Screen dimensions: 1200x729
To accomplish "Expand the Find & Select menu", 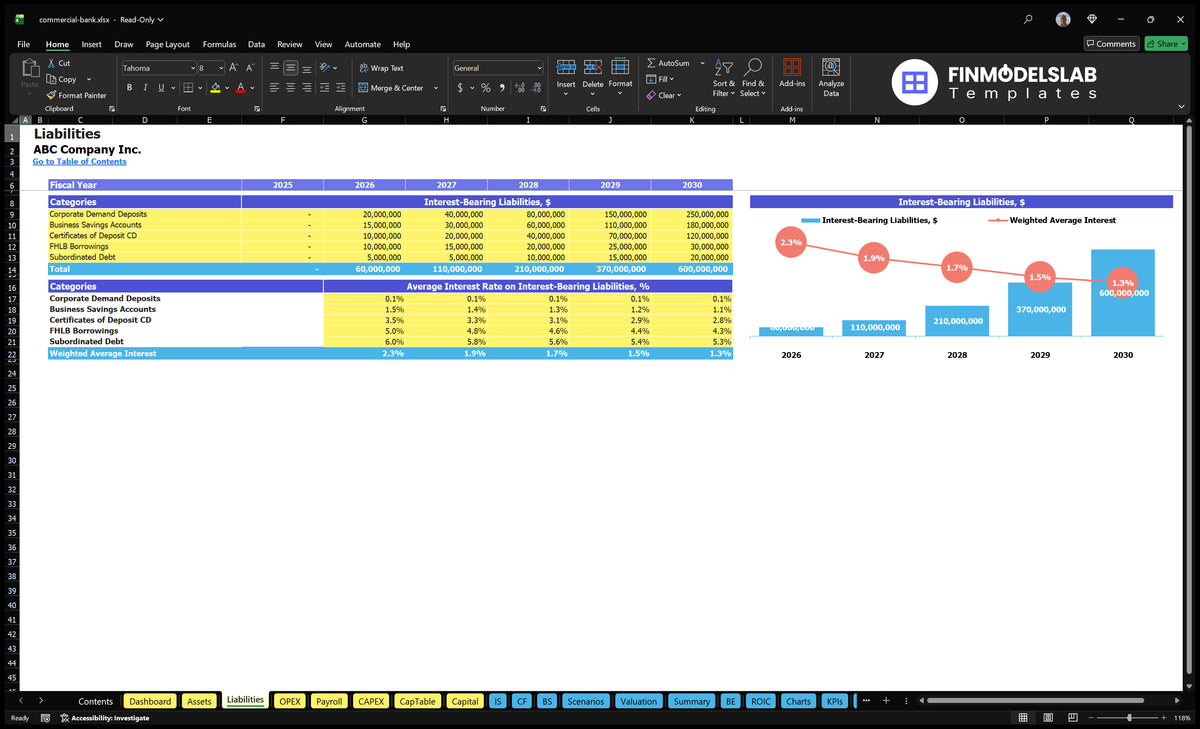I will (x=753, y=77).
